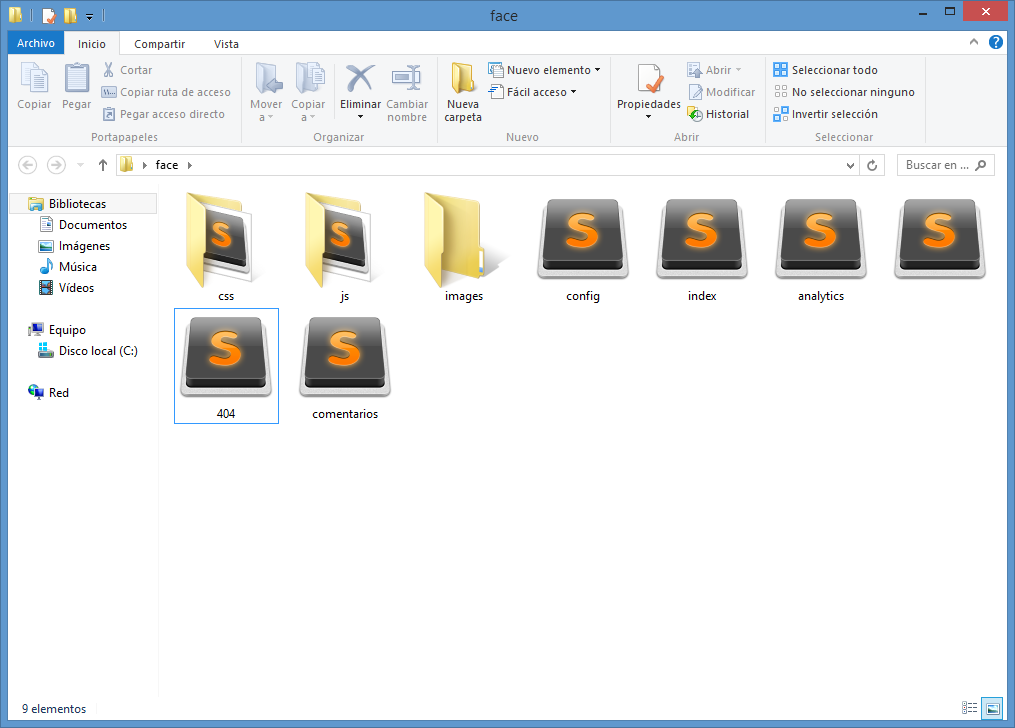Click the search box Buscar en
The height and width of the screenshot is (728, 1015).
click(945, 165)
